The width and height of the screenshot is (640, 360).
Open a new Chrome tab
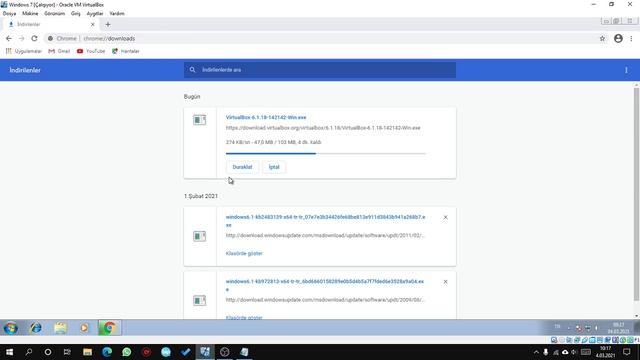coord(108,24)
